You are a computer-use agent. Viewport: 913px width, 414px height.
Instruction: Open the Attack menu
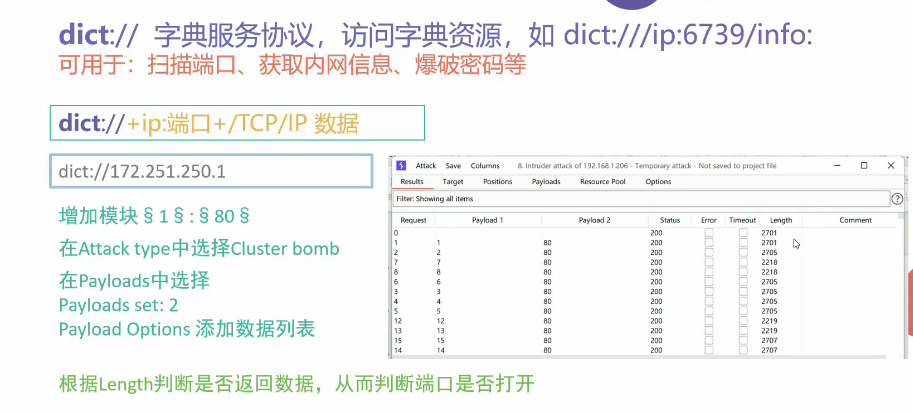pos(426,165)
